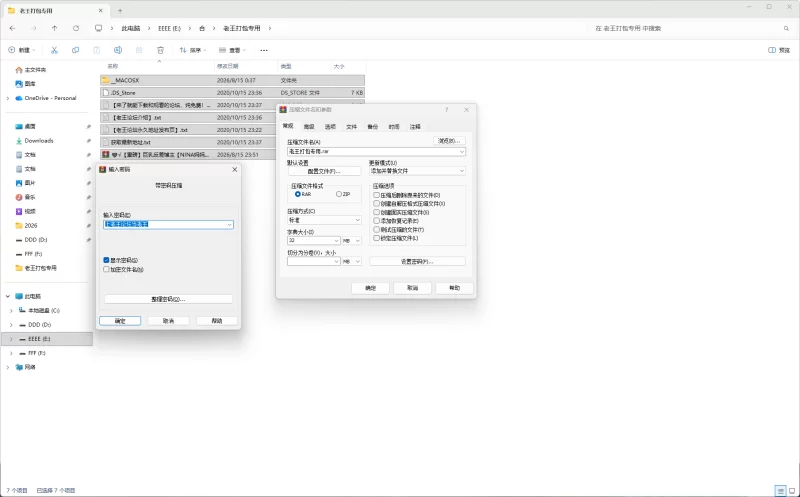Click the 设置密码 set password button
This screenshot has height=497, width=800.
[x=417, y=261]
